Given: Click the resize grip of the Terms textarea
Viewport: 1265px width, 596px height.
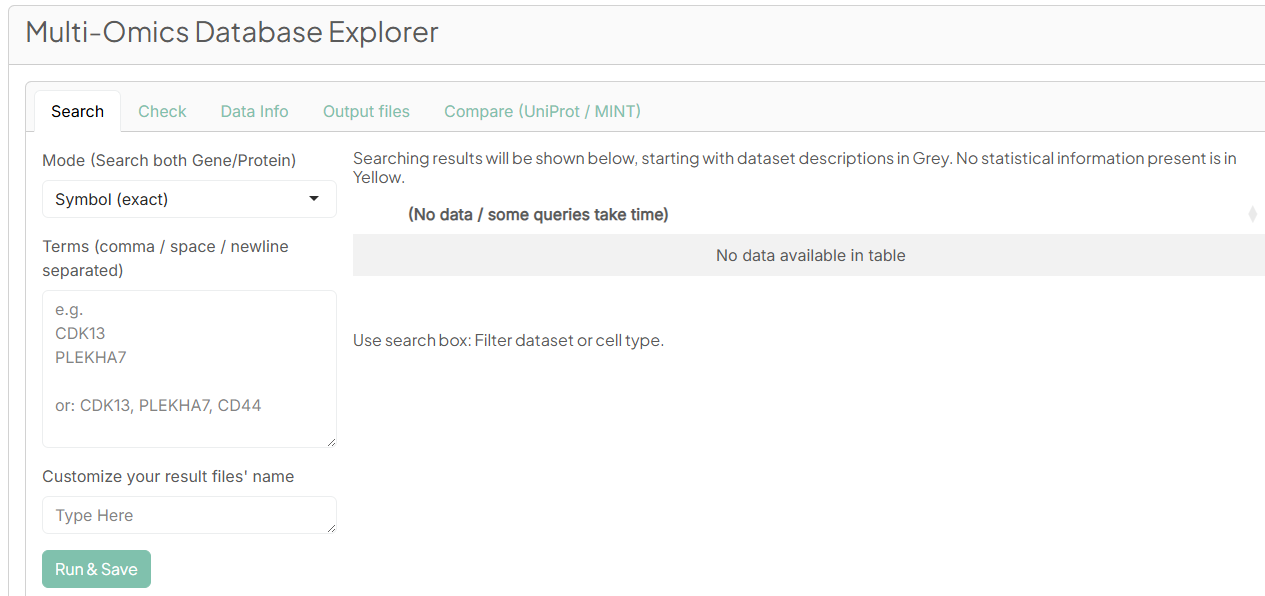Looking at the screenshot, I should [x=331, y=442].
